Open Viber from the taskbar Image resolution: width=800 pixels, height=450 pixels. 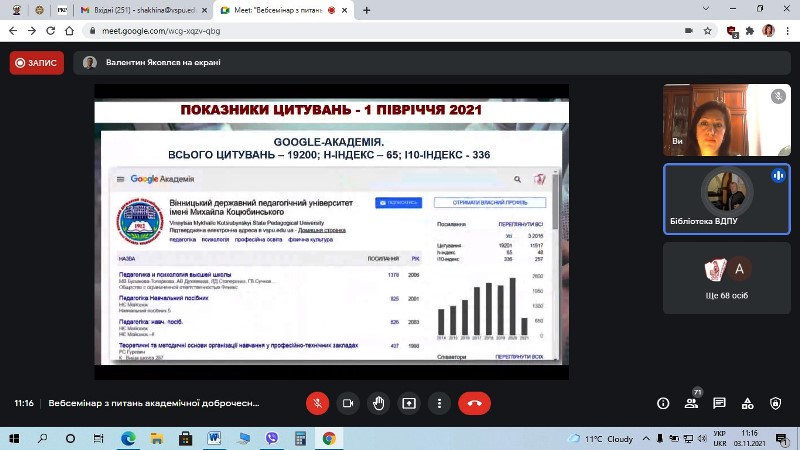pos(272,438)
